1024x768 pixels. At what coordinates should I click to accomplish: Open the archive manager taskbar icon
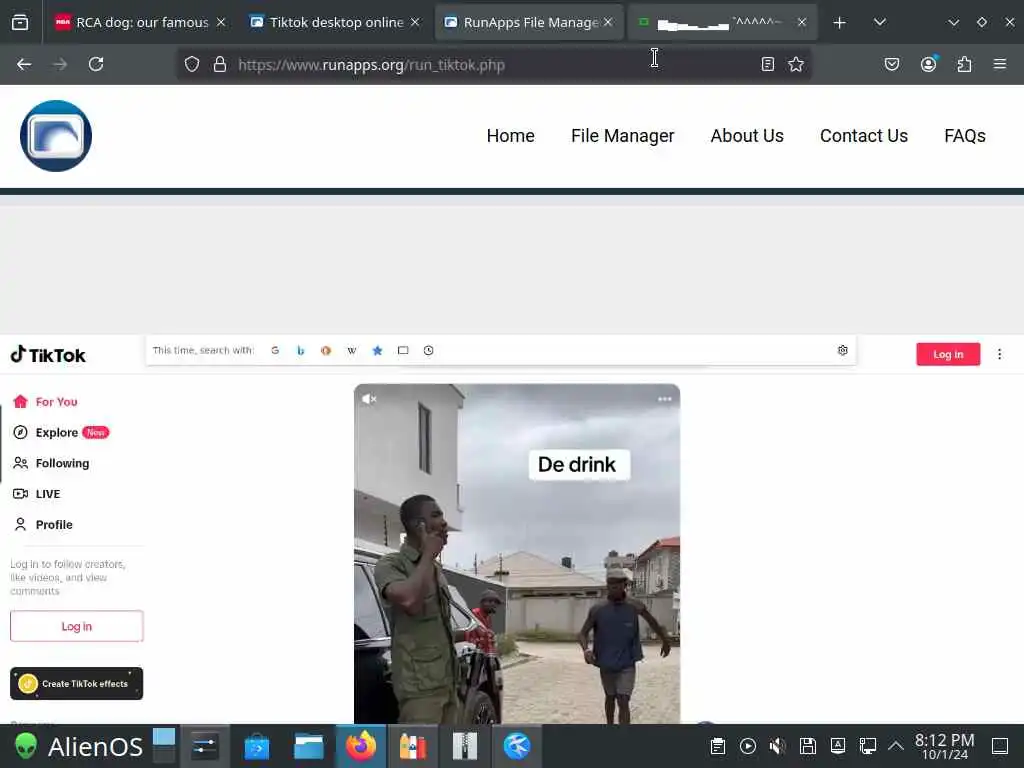465,746
